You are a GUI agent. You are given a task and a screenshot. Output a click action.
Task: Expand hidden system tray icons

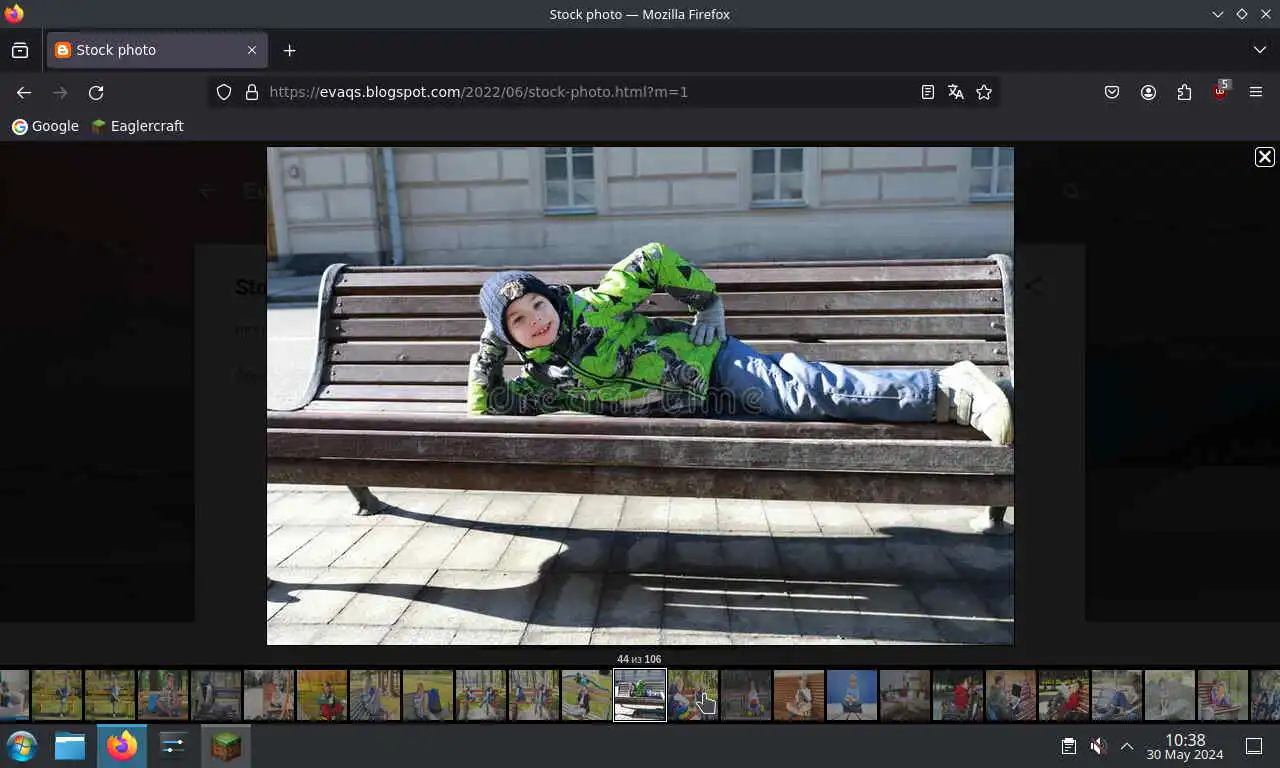tap(1127, 746)
